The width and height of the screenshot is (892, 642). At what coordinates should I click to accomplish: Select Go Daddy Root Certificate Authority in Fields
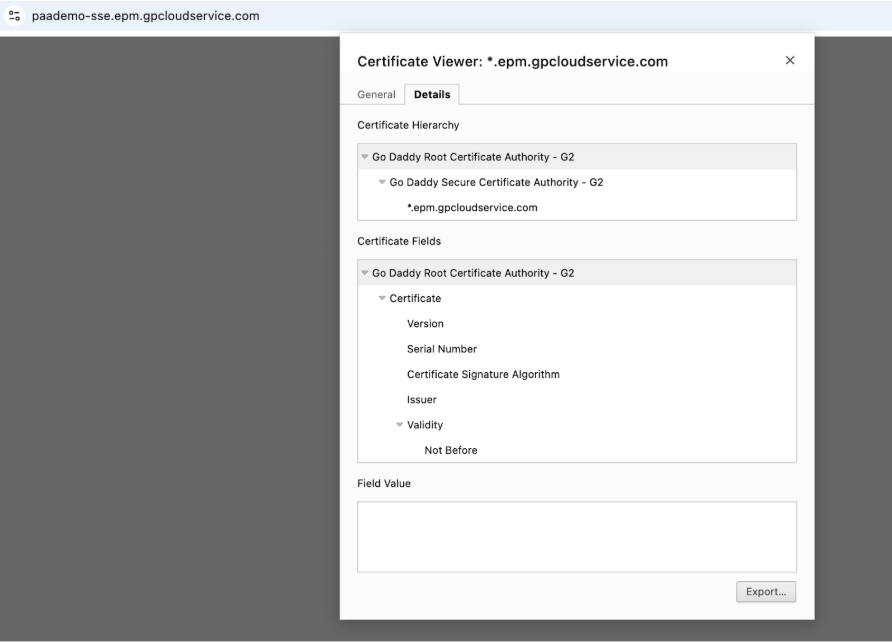[473, 273]
